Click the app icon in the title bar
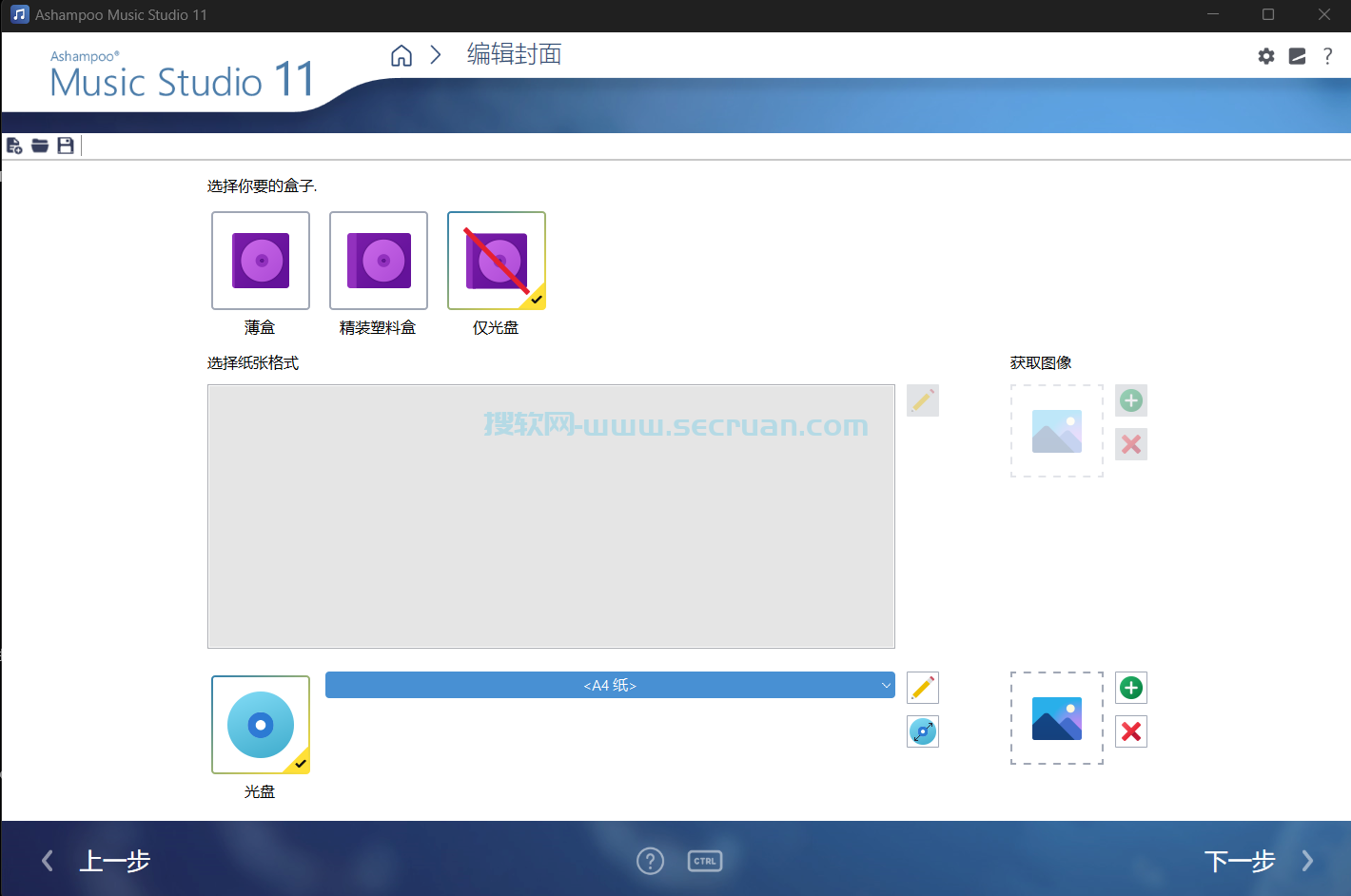The image size is (1351, 896). coord(19,14)
